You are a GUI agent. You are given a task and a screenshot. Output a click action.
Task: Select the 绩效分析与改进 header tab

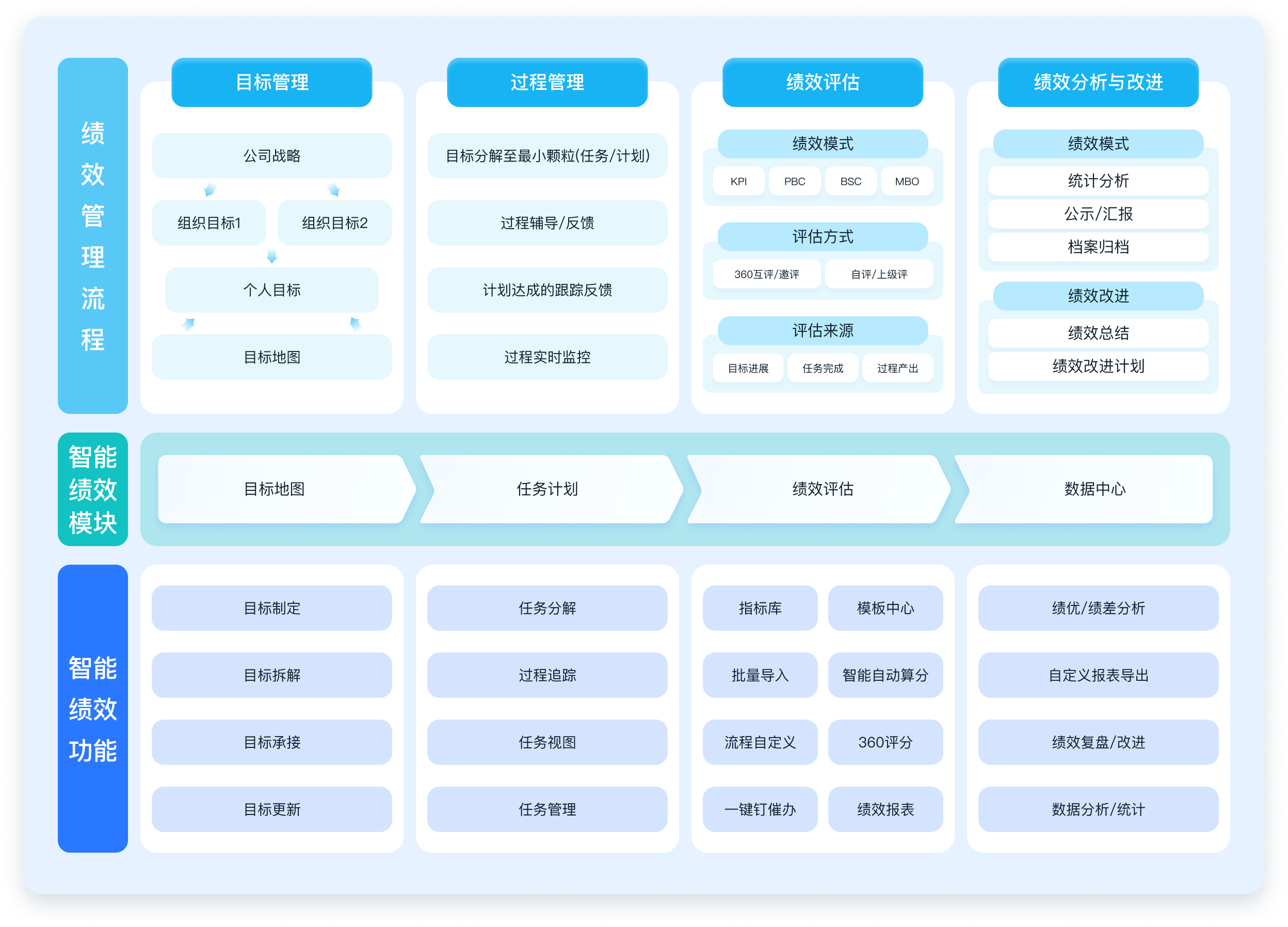pos(1098,83)
